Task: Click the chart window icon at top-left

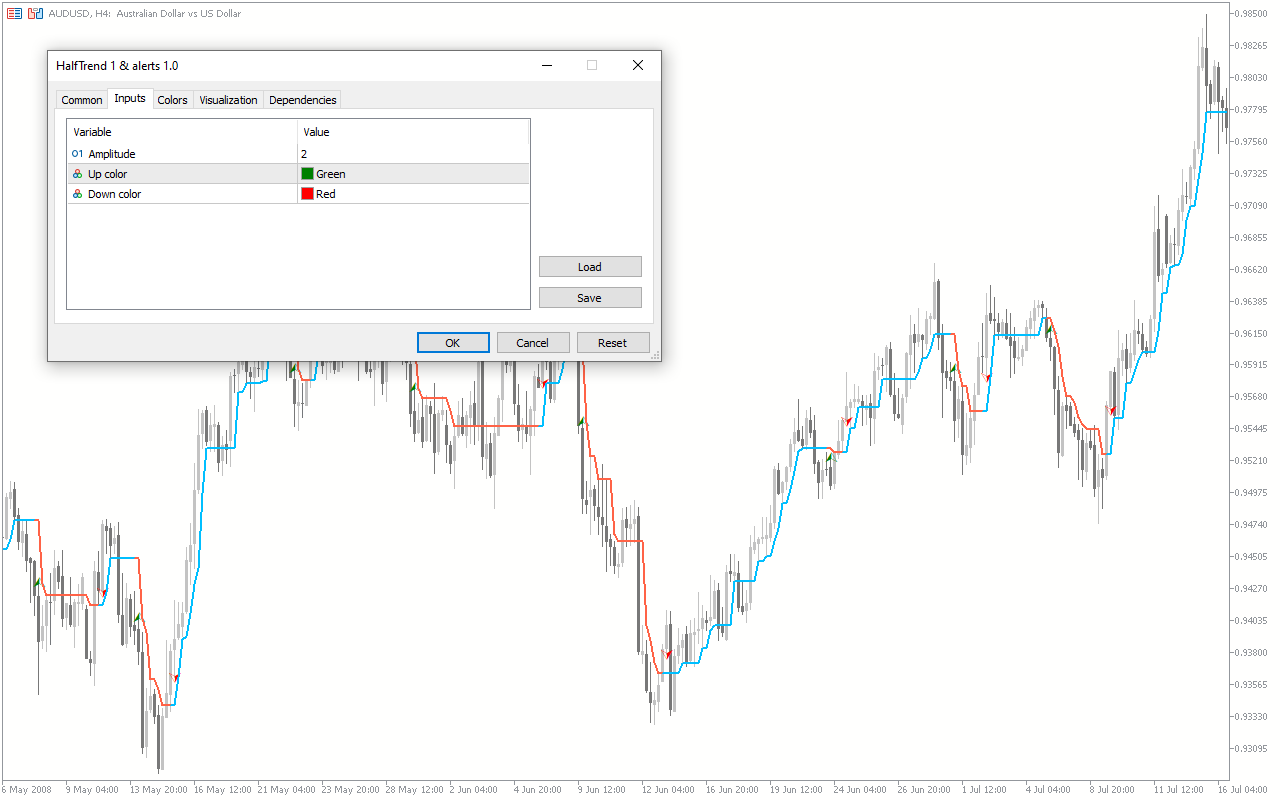Action: point(14,14)
